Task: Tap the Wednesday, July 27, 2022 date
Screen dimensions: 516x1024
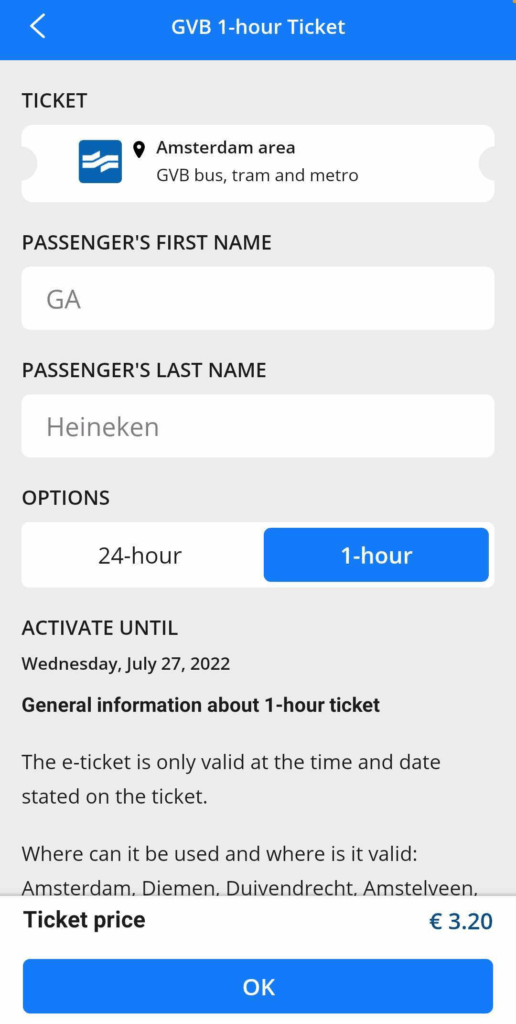Action: coord(126,664)
